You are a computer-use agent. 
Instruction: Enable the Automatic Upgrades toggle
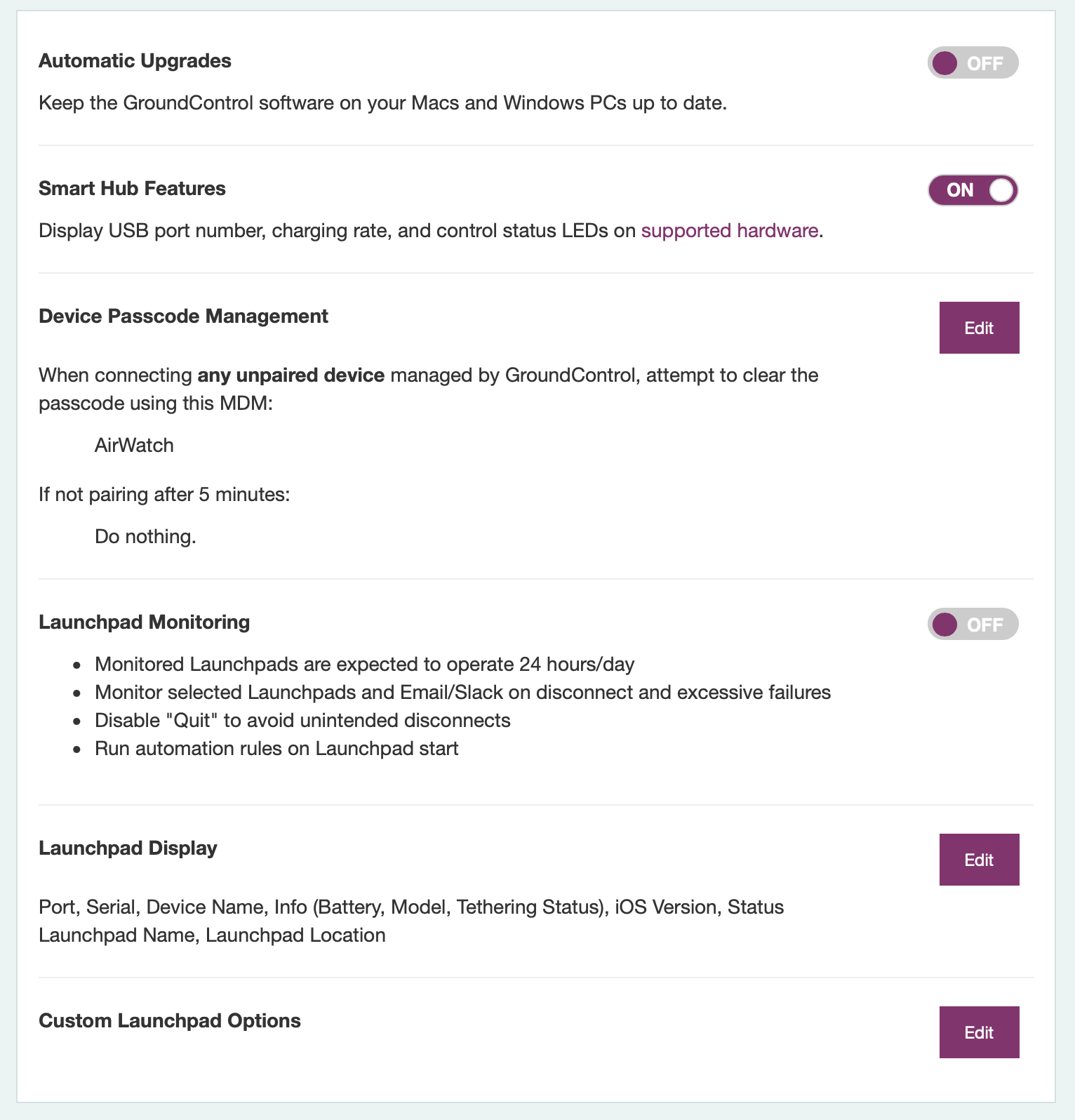973,63
